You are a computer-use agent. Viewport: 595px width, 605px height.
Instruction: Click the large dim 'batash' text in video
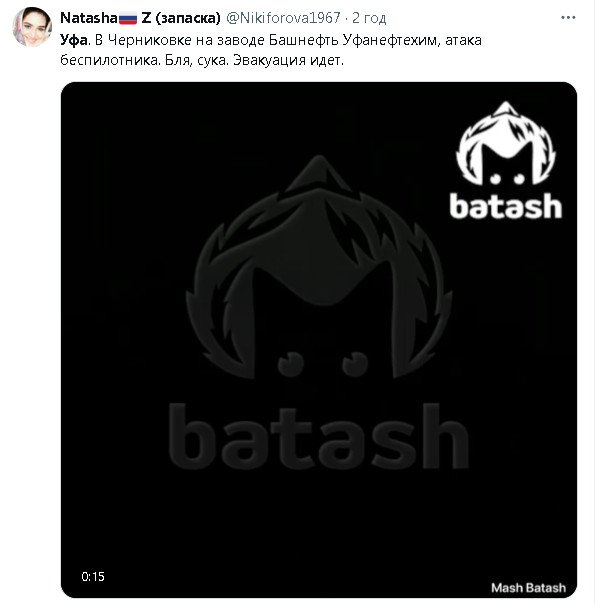coord(319,436)
